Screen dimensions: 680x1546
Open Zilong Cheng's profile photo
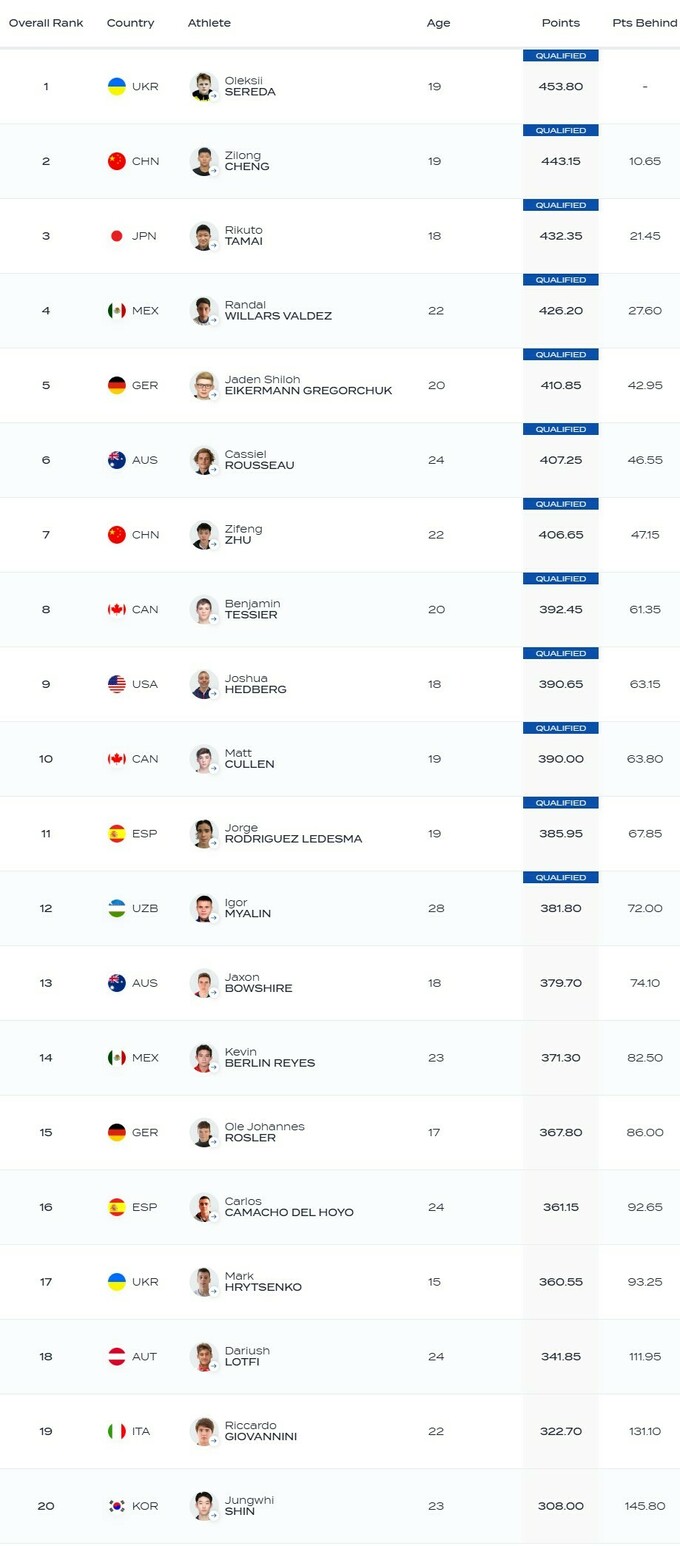[204, 162]
